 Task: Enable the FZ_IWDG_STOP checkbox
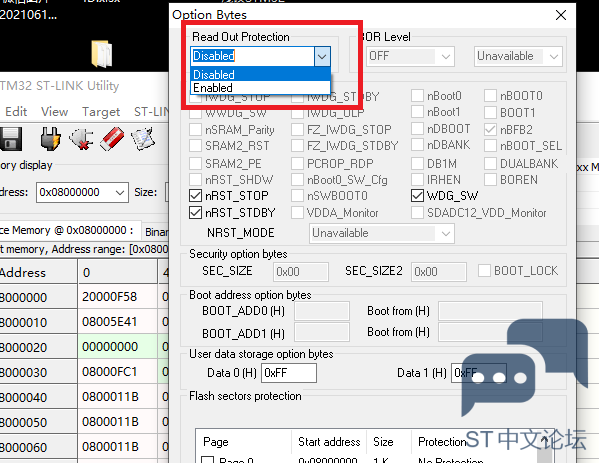297,130
